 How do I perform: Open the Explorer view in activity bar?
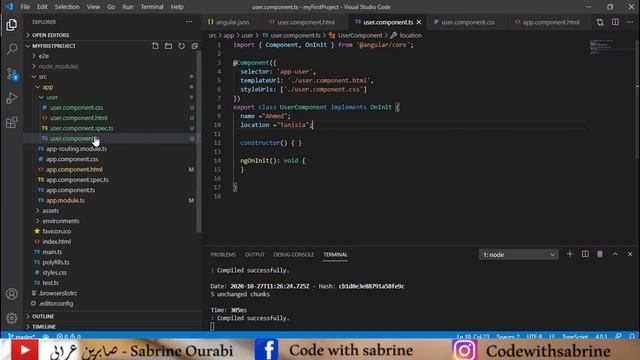tap(11, 25)
